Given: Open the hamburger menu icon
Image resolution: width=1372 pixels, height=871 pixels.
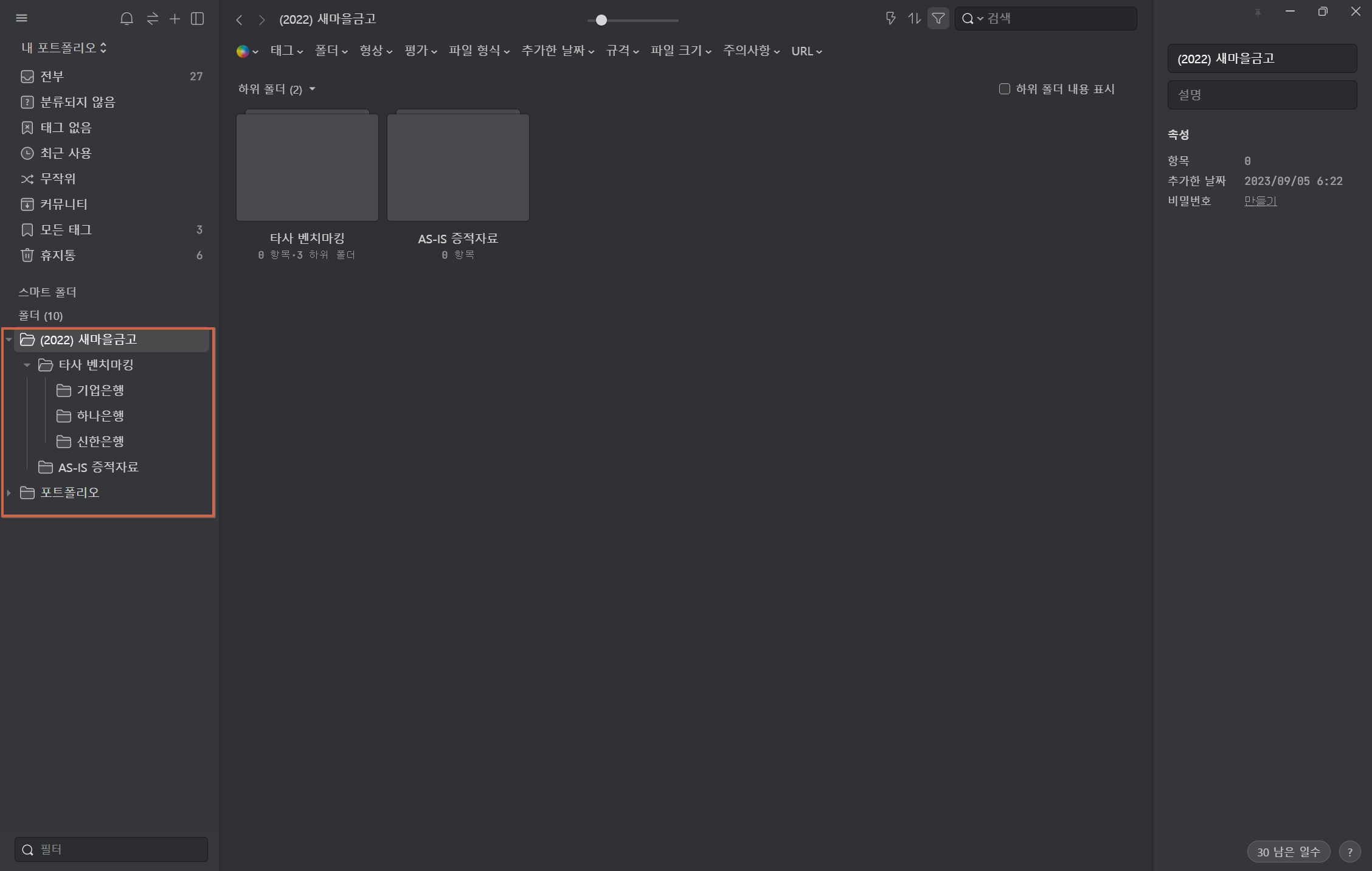Looking at the screenshot, I should [22, 18].
